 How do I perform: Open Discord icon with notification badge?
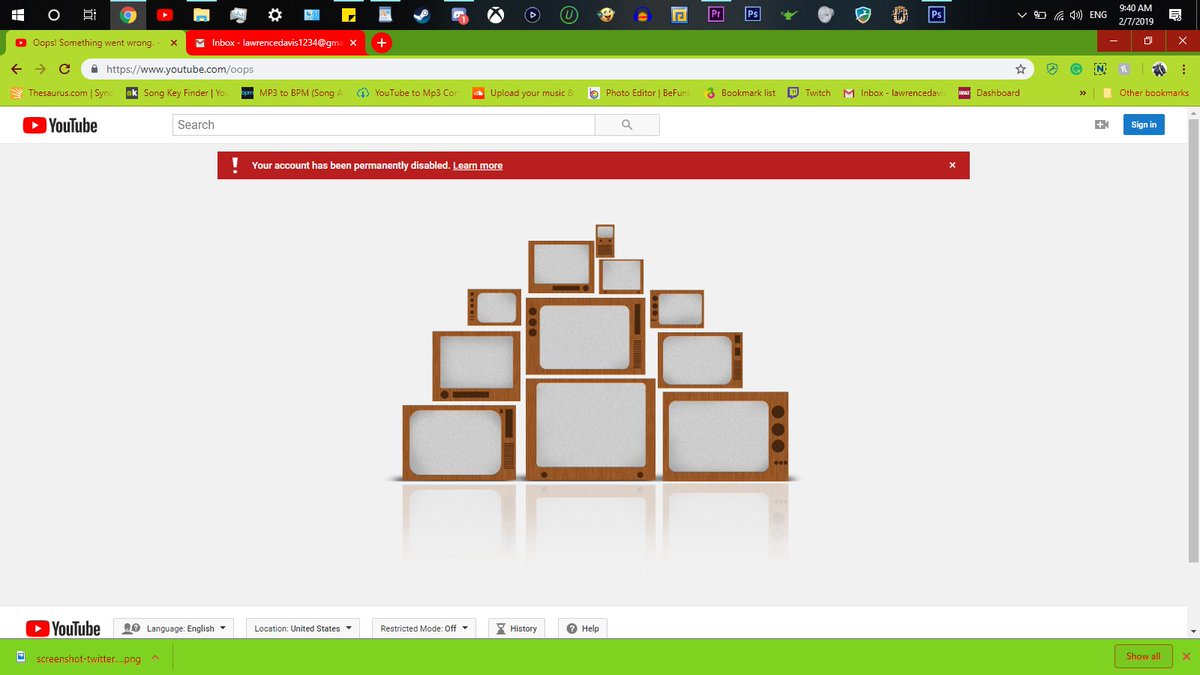459,15
